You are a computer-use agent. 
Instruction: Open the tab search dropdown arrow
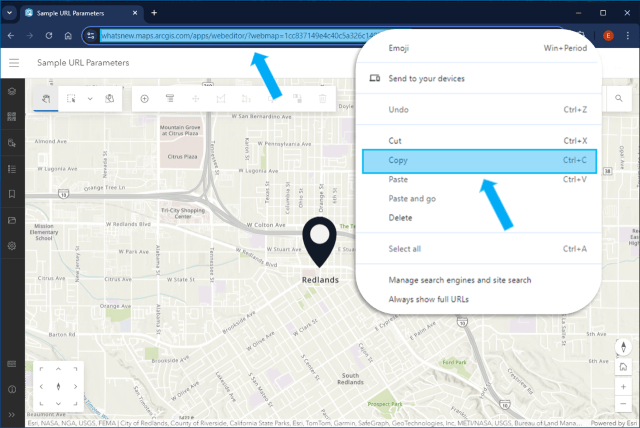(x=9, y=13)
